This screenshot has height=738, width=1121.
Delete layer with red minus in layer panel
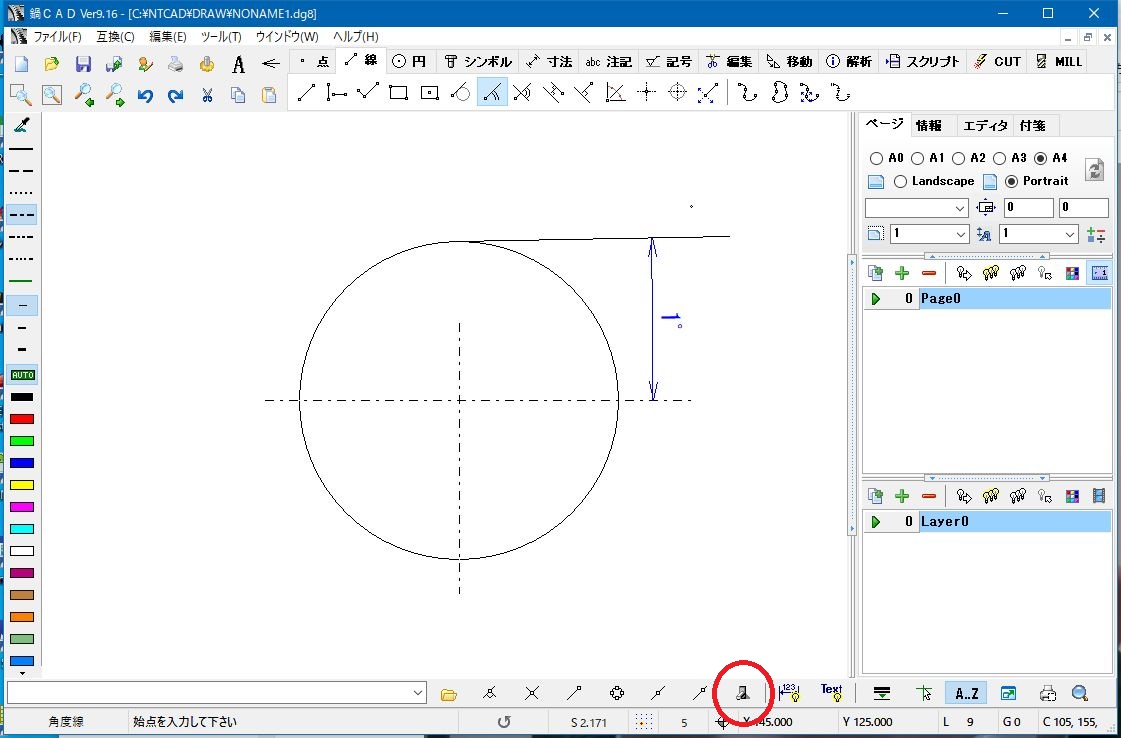click(929, 496)
